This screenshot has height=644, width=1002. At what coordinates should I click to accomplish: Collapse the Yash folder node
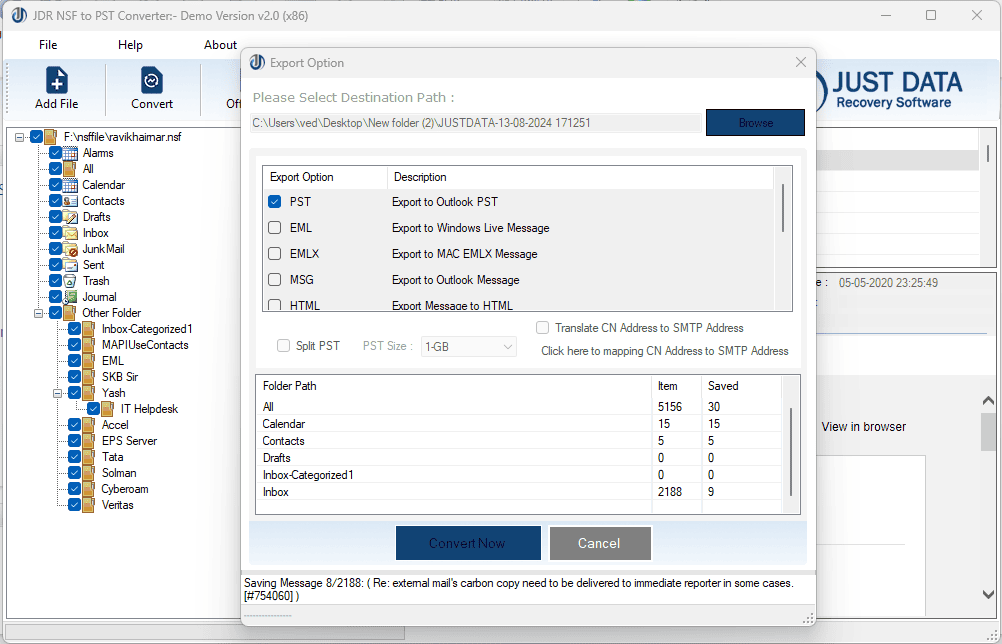point(57,392)
